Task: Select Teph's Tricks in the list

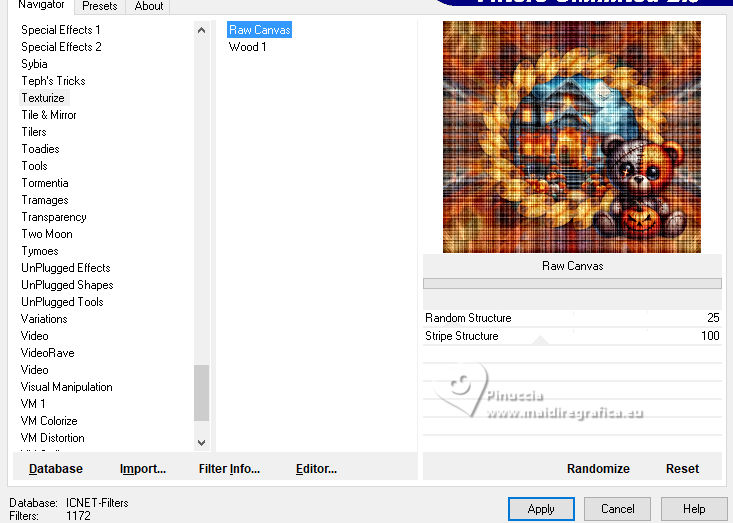Action: tap(53, 81)
